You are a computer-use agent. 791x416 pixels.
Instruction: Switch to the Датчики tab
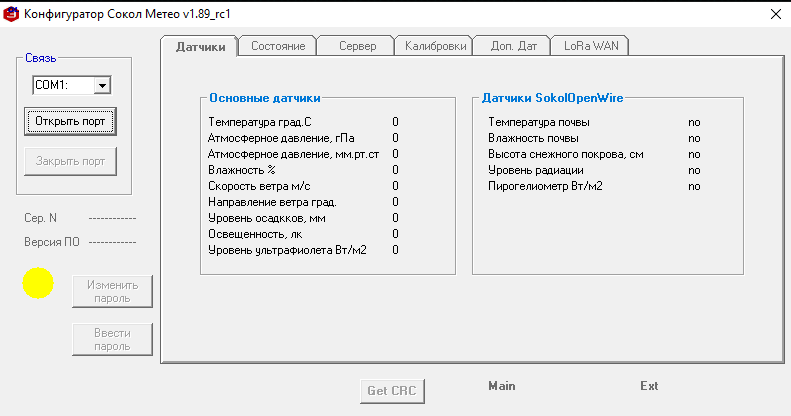point(200,47)
